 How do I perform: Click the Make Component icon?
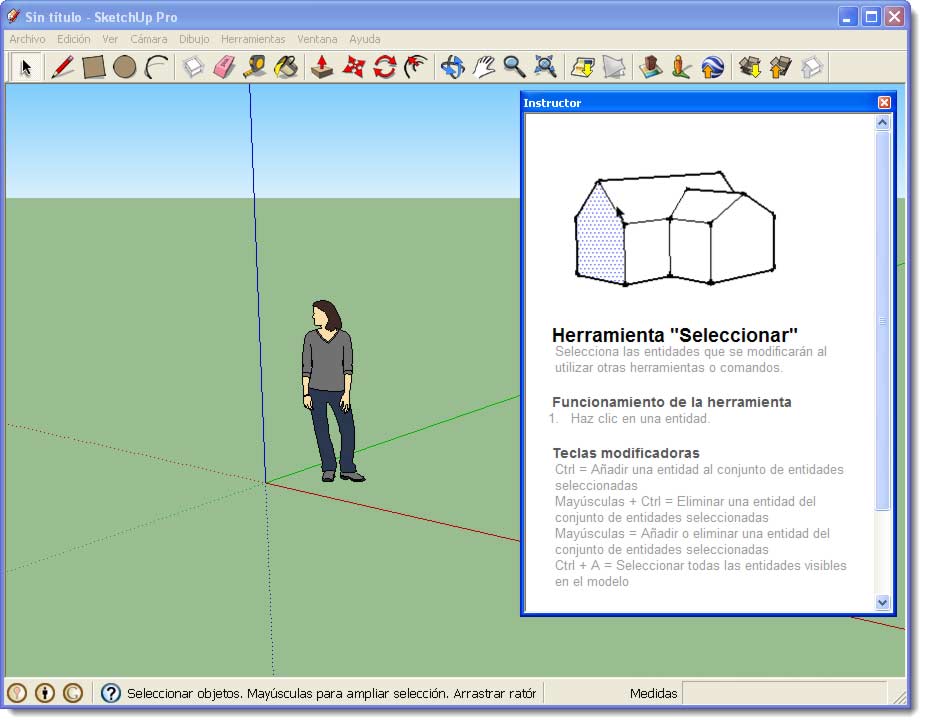tap(193, 67)
